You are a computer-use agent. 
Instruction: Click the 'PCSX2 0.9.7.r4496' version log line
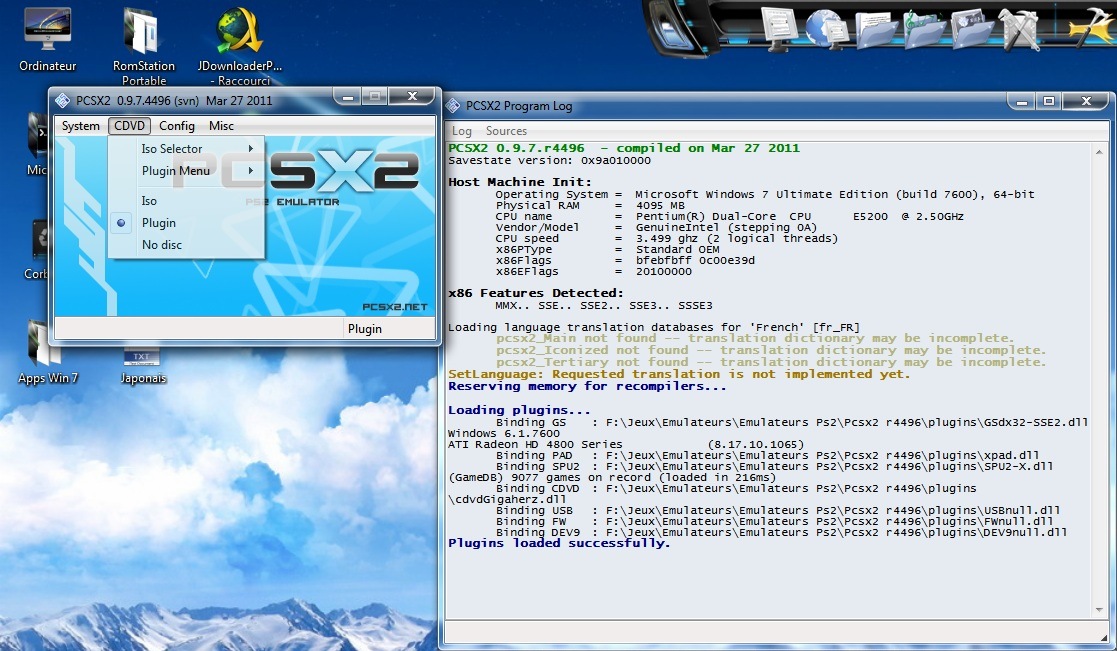(x=624, y=148)
